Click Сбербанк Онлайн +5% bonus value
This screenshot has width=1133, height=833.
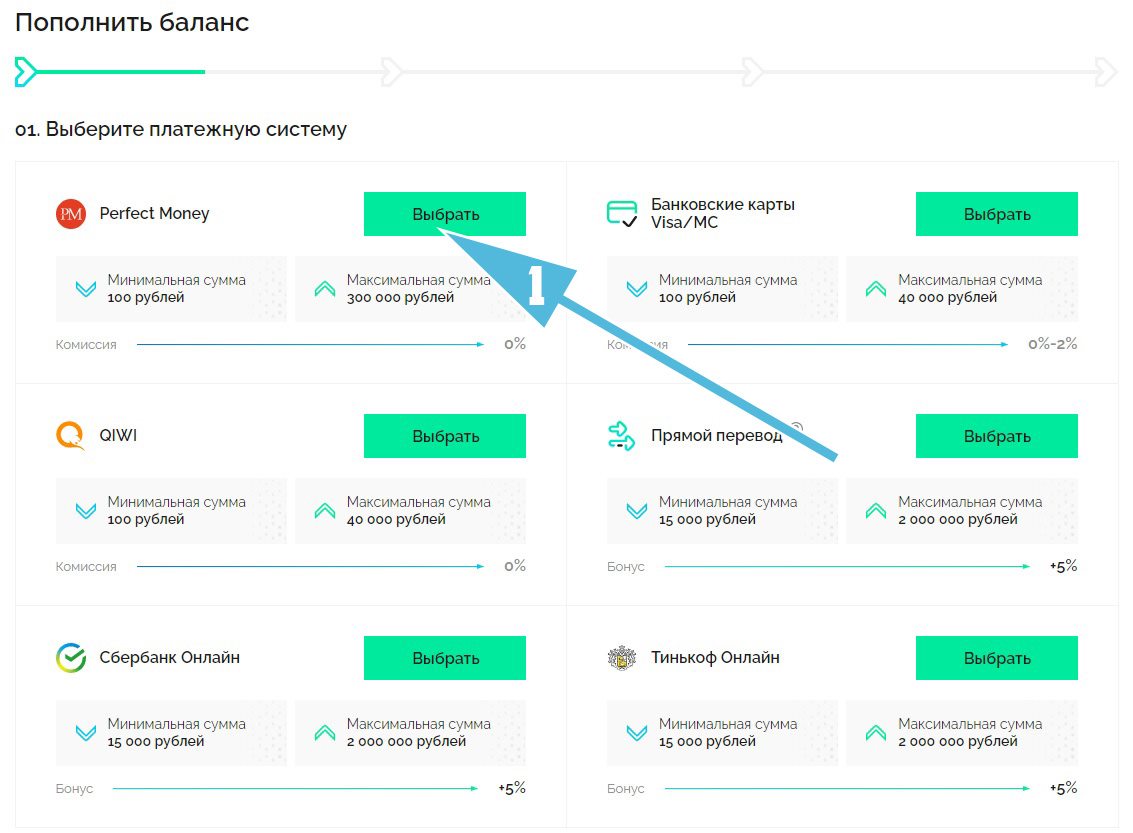[x=512, y=787]
